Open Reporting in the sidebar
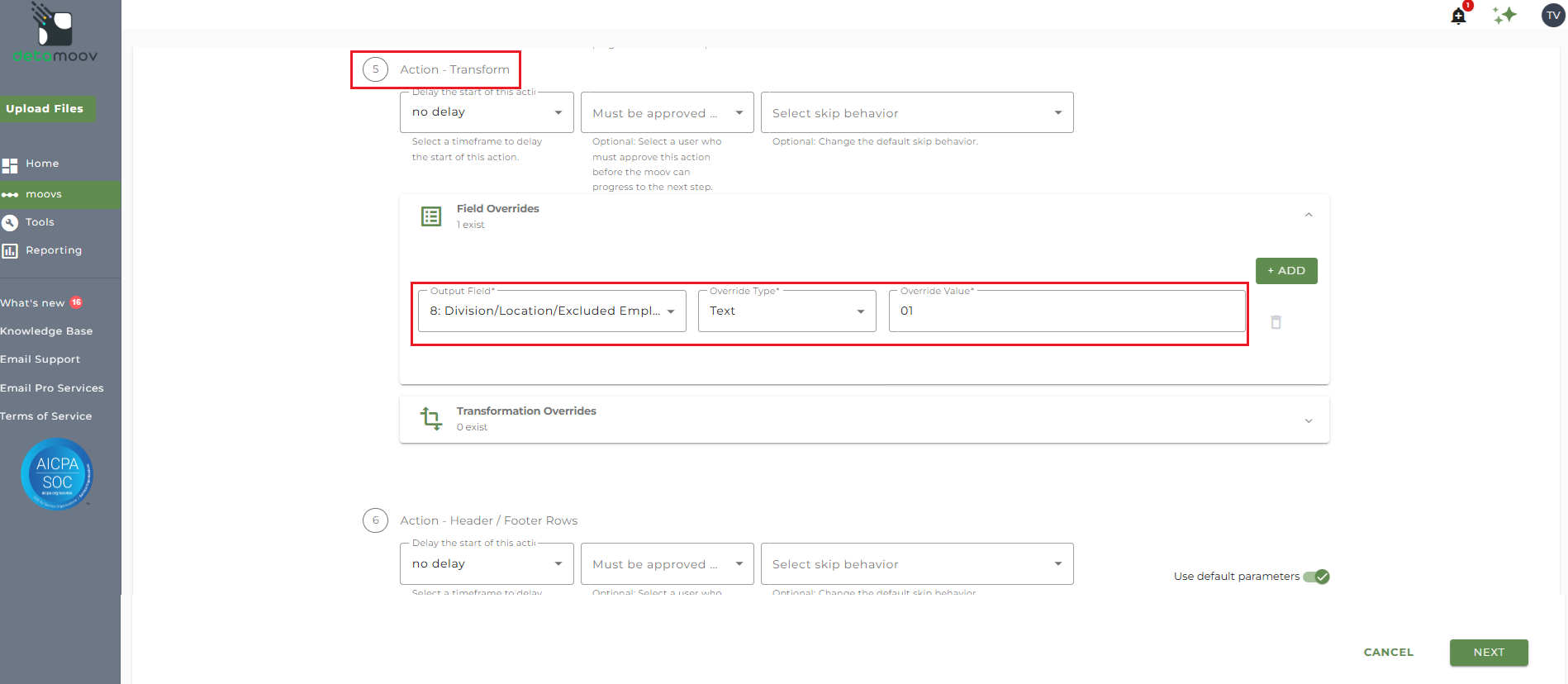Image resolution: width=1568 pixels, height=684 pixels. (x=53, y=250)
